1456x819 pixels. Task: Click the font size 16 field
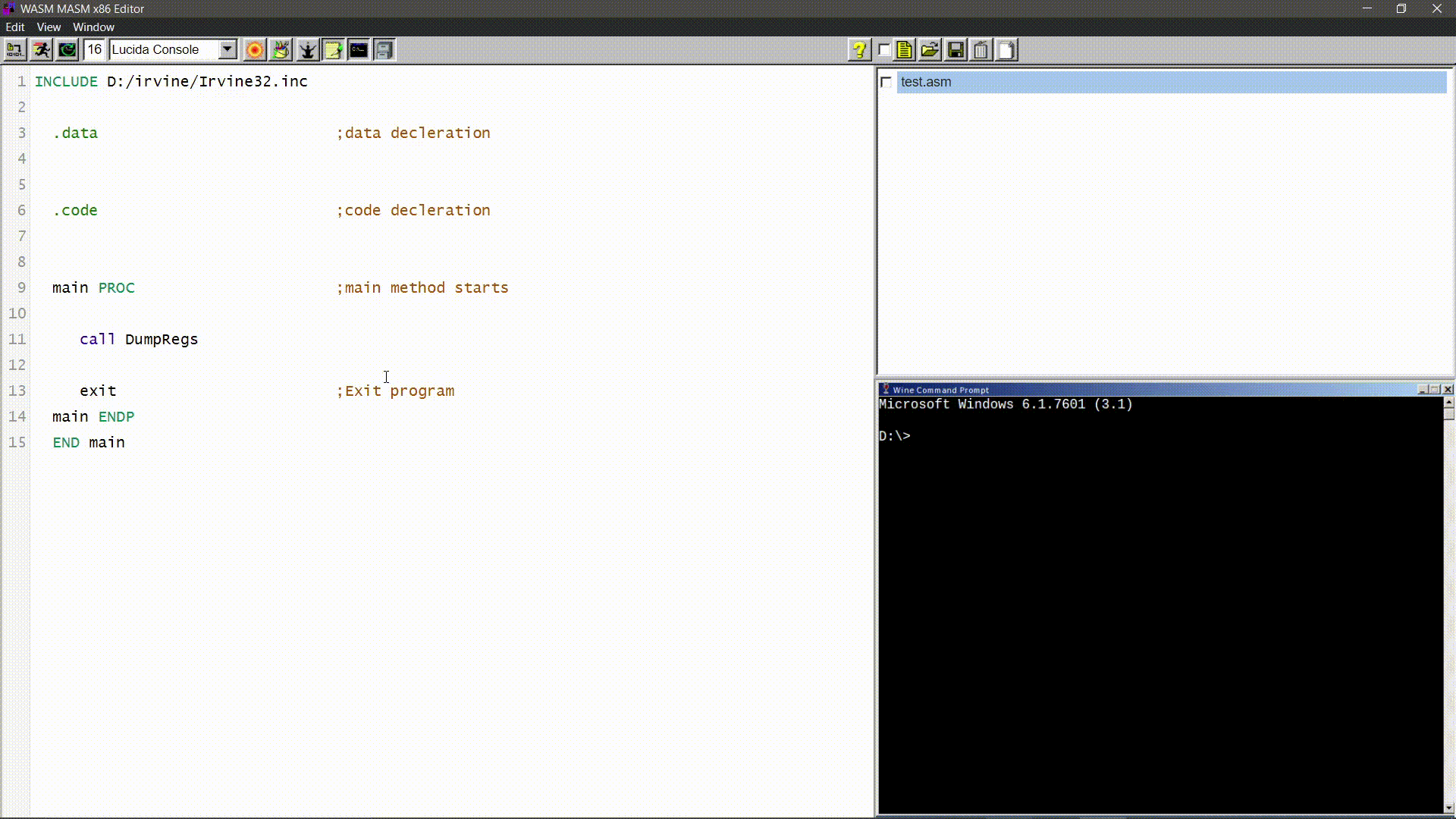point(94,50)
